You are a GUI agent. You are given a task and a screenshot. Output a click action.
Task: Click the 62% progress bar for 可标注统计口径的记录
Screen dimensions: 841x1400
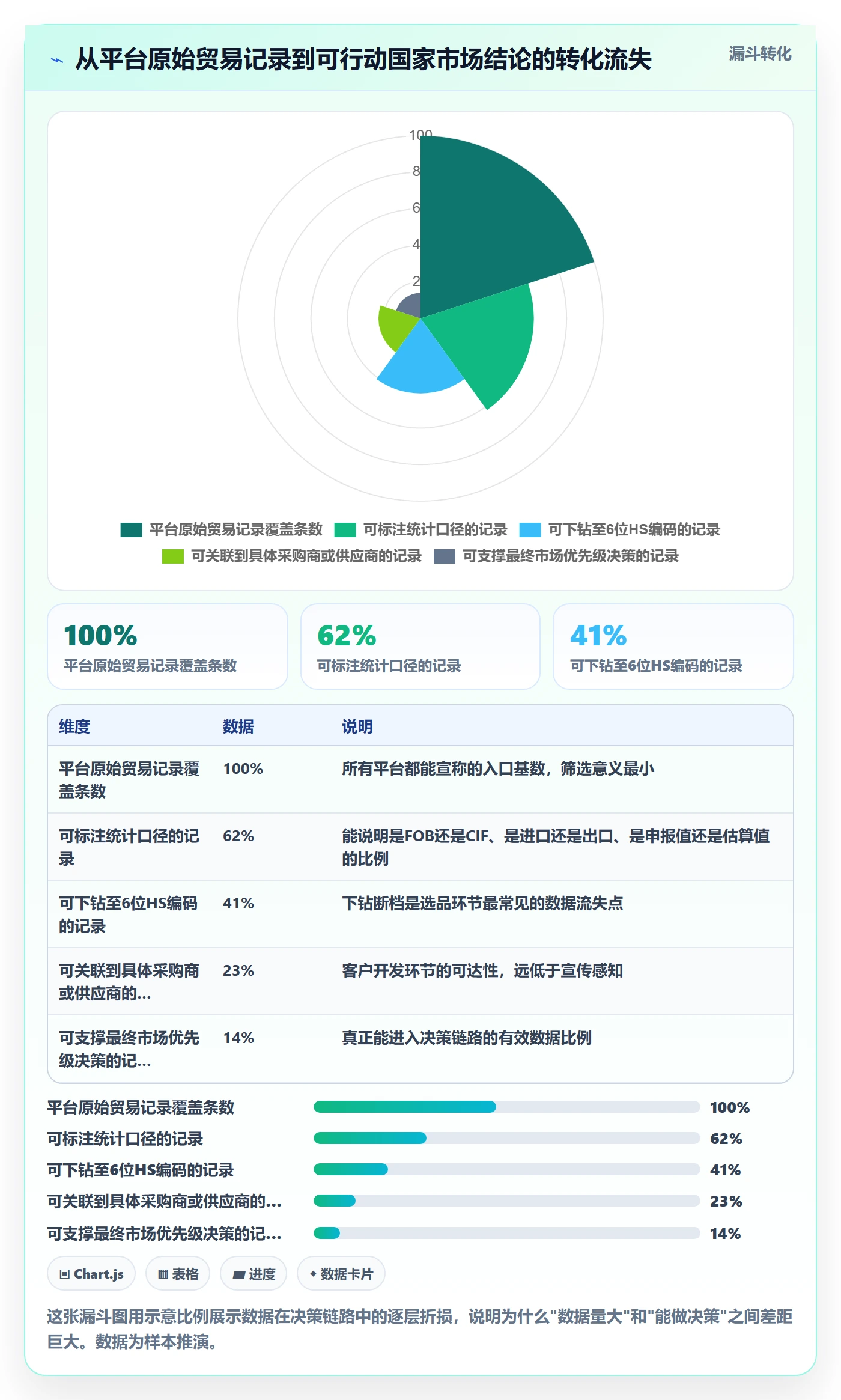tap(507, 1138)
